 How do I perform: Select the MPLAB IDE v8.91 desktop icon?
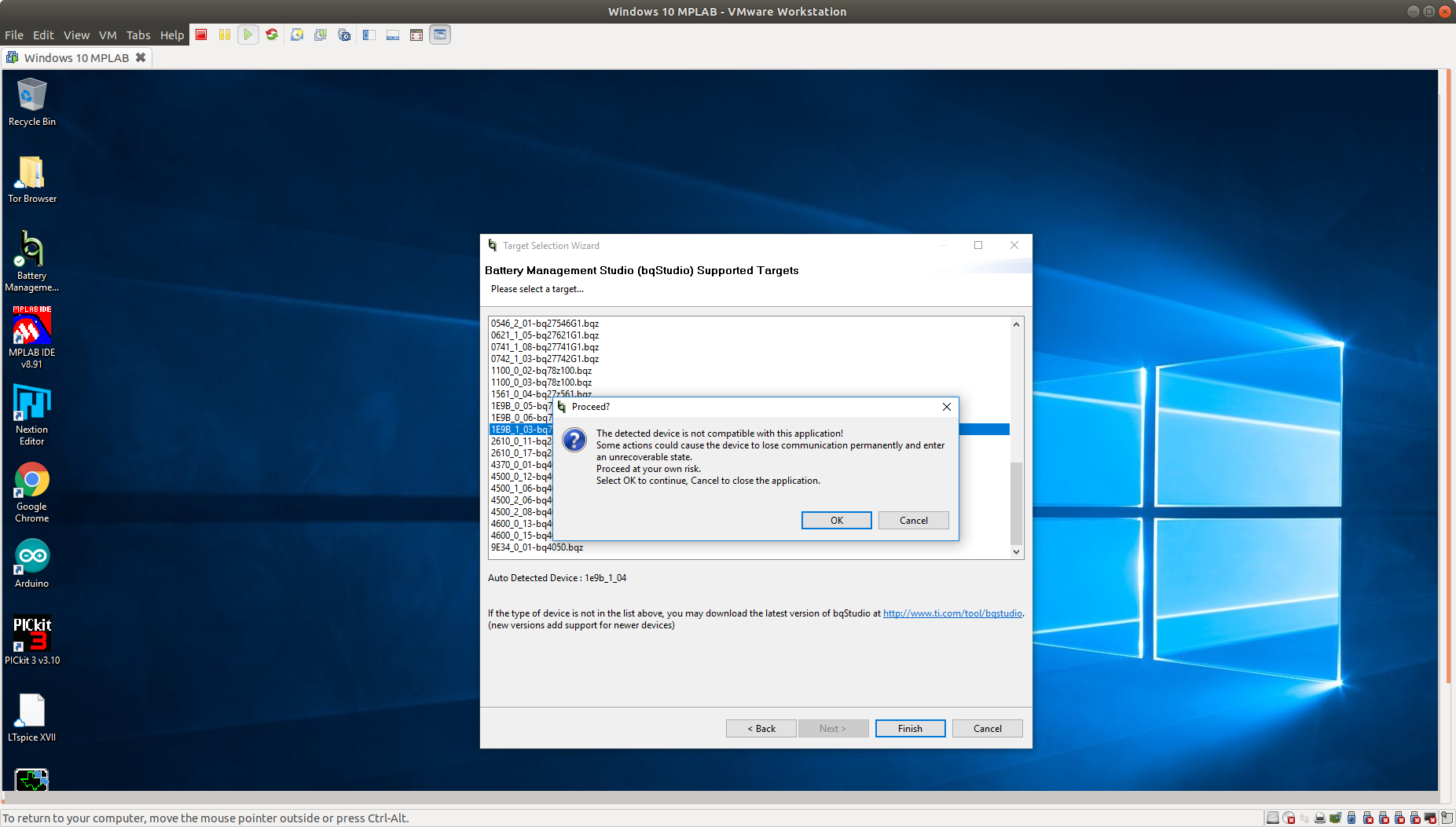click(x=32, y=338)
